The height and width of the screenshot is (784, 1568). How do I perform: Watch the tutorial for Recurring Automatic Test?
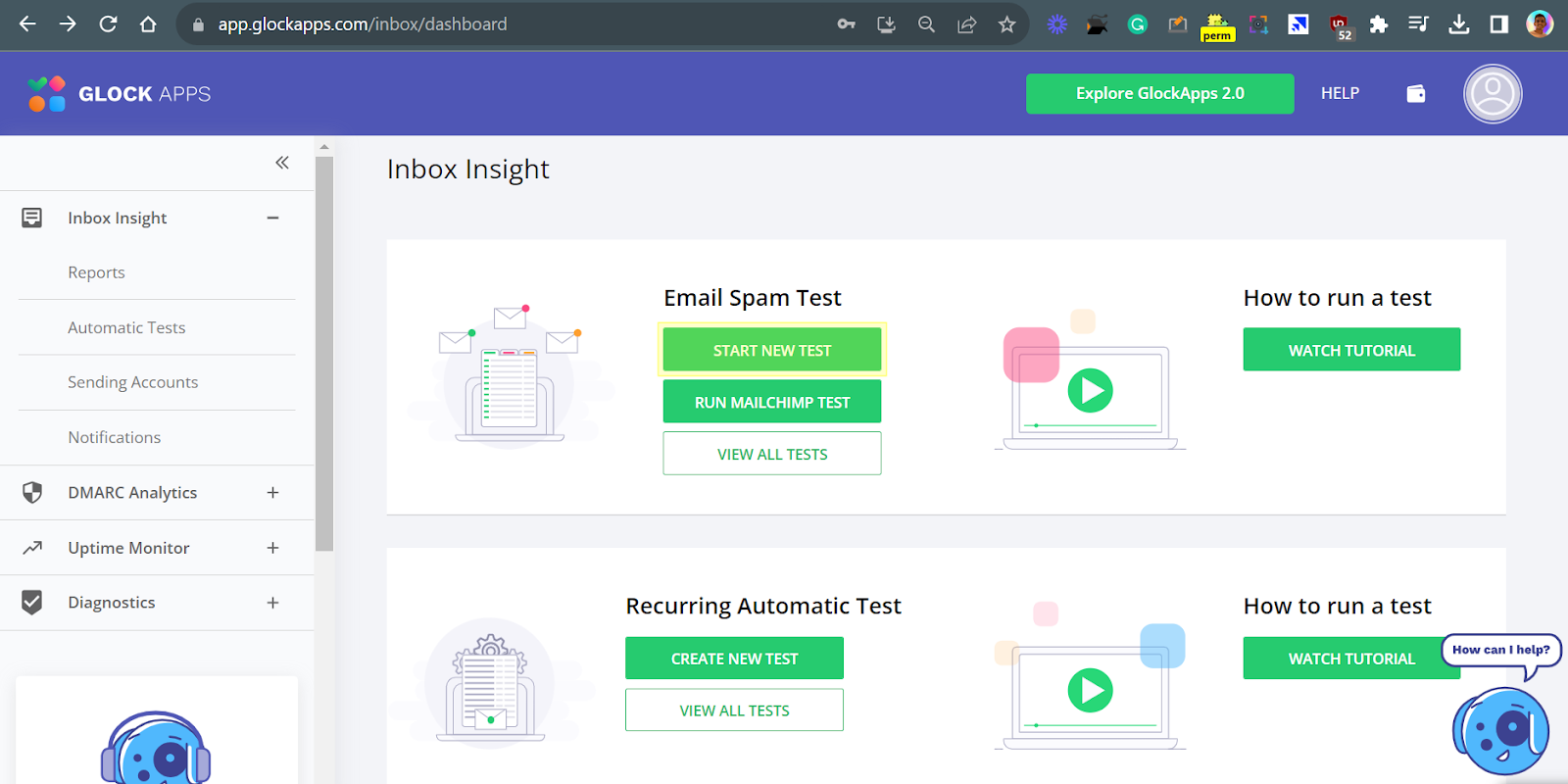click(x=1351, y=659)
